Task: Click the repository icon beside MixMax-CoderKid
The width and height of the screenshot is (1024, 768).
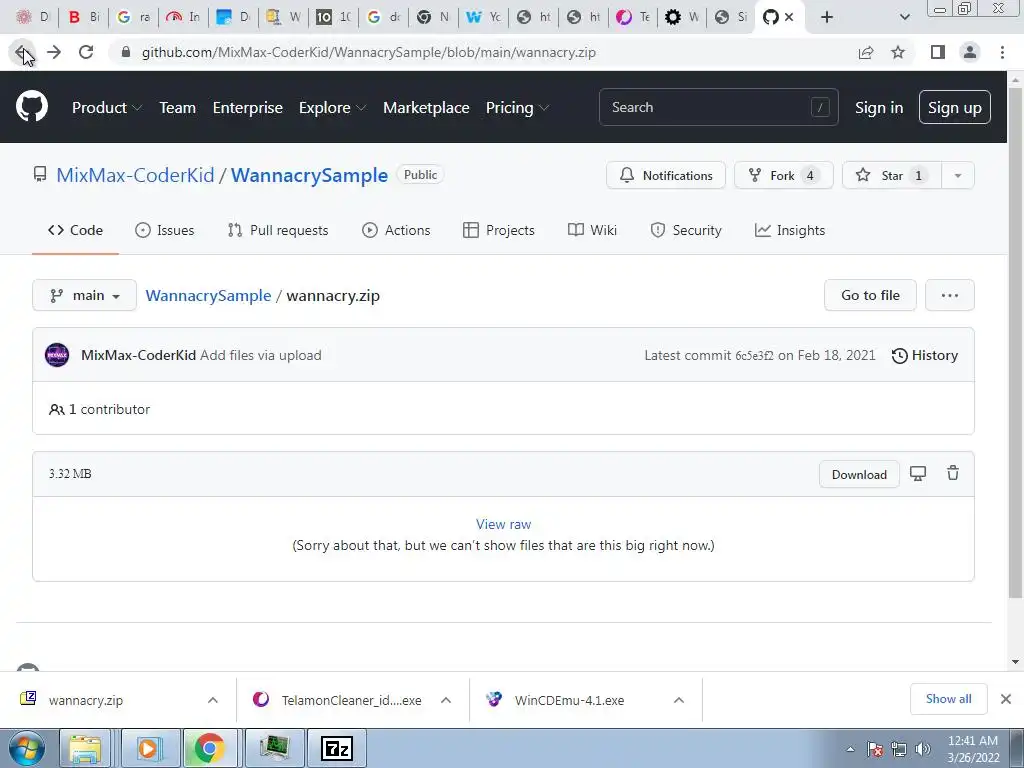Action: point(40,174)
